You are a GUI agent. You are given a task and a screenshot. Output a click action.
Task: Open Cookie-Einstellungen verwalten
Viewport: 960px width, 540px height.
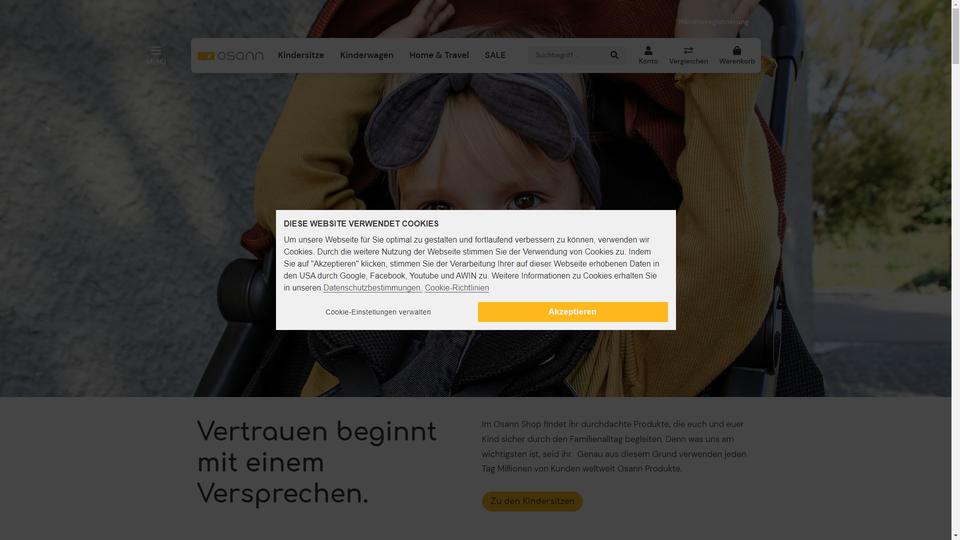coord(378,312)
